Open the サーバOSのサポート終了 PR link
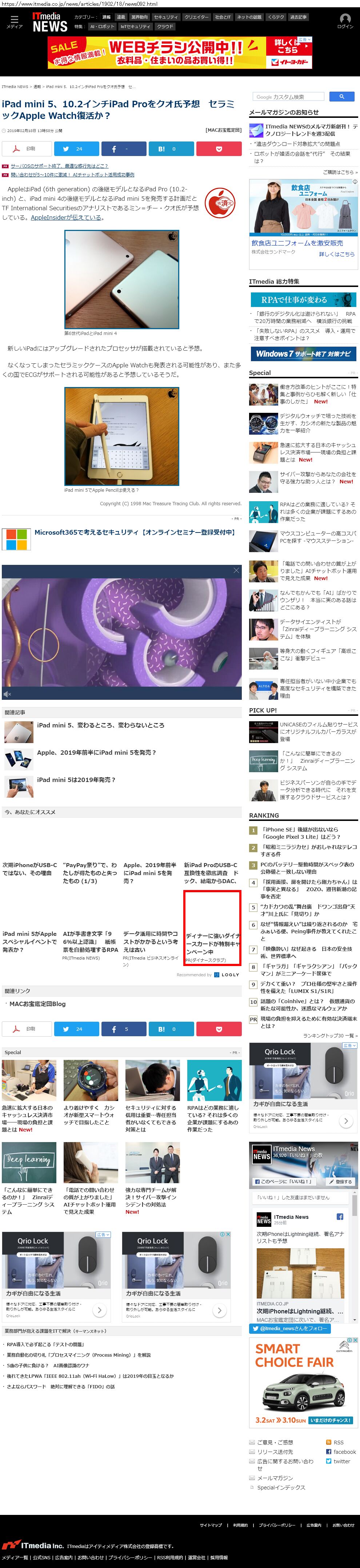Image resolution: width=360 pixels, height=1568 pixels. [x=59, y=165]
